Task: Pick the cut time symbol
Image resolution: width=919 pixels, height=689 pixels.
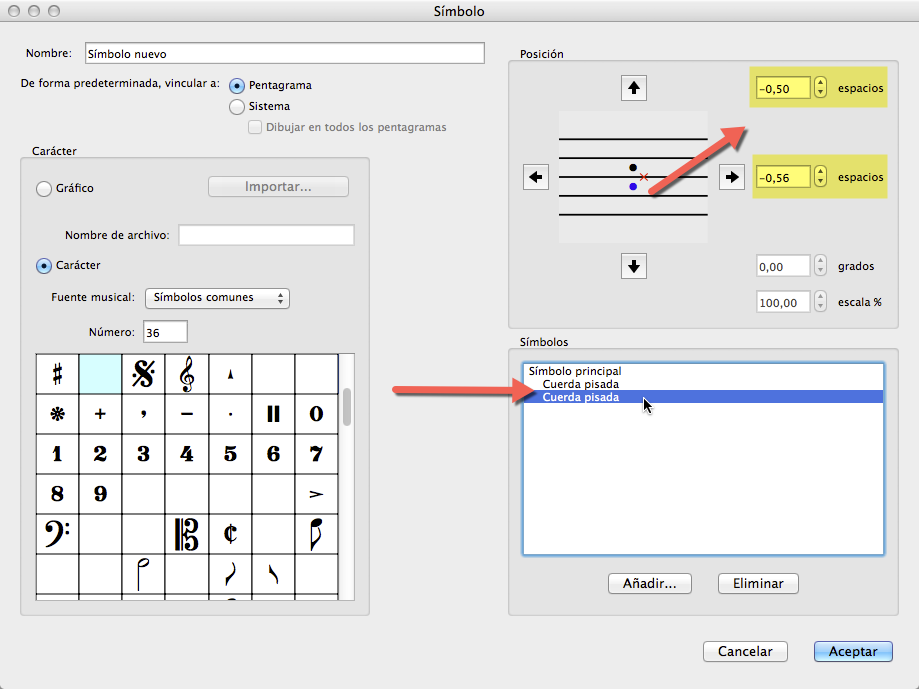Action: click(x=230, y=534)
